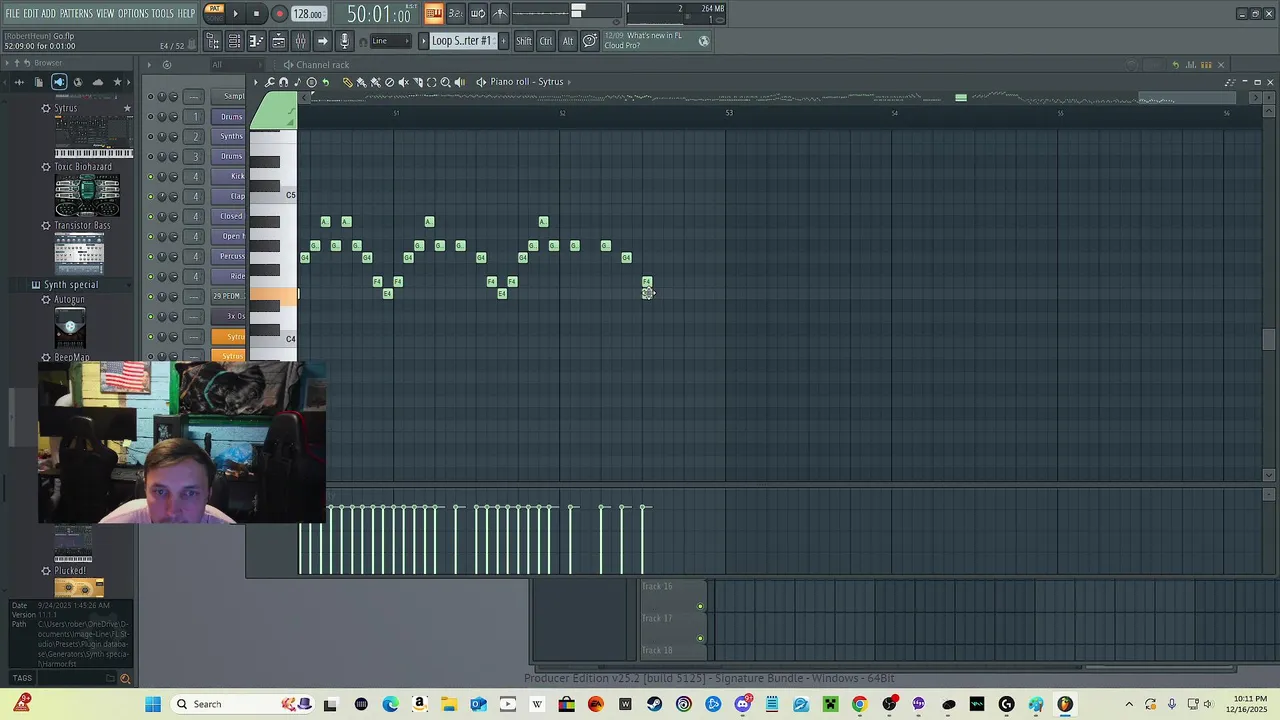The width and height of the screenshot is (1280, 720).
Task: Mute the Kick channel with its green LED
Action: tap(150, 176)
